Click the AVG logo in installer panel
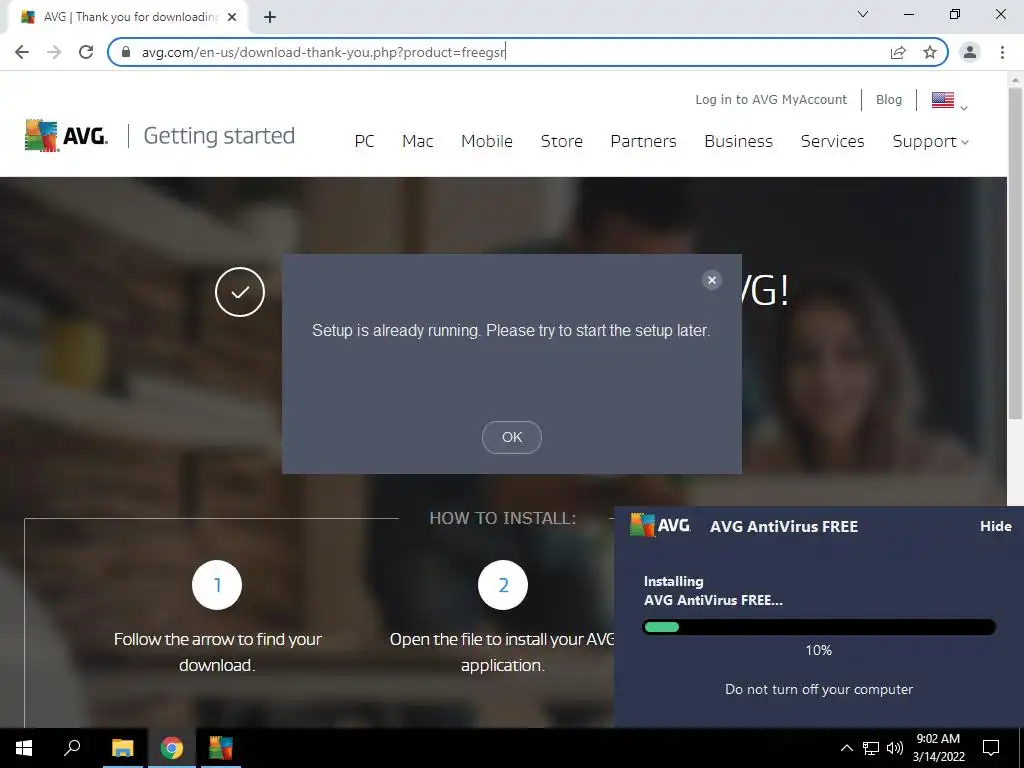This screenshot has height=768, width=1024. (660, 526)
